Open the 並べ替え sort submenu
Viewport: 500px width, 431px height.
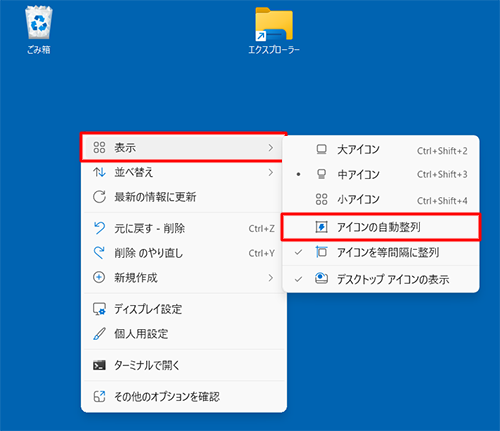click(184, 172)
